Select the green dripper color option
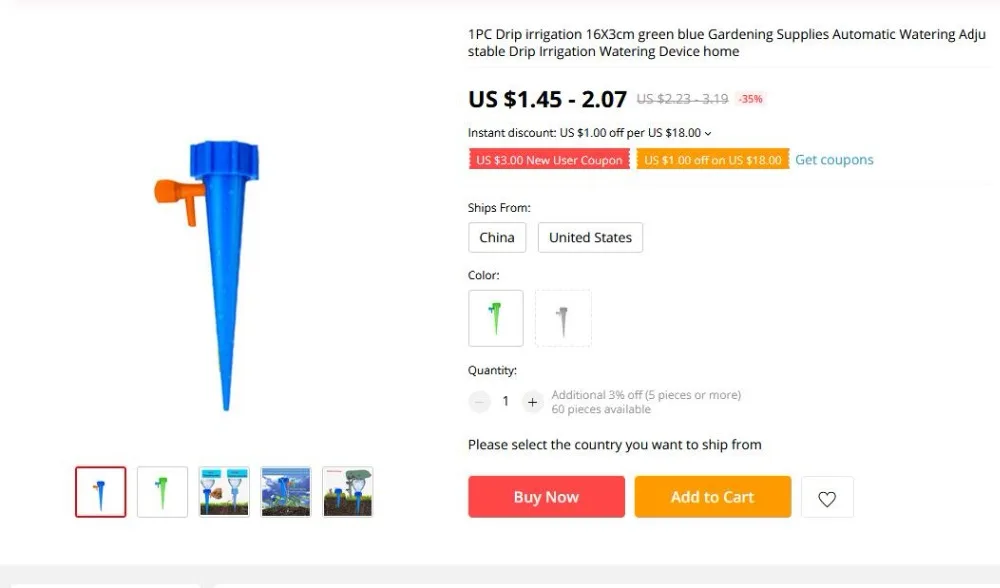The height and width of the screenshot is (588, 1000). (496, 318)
